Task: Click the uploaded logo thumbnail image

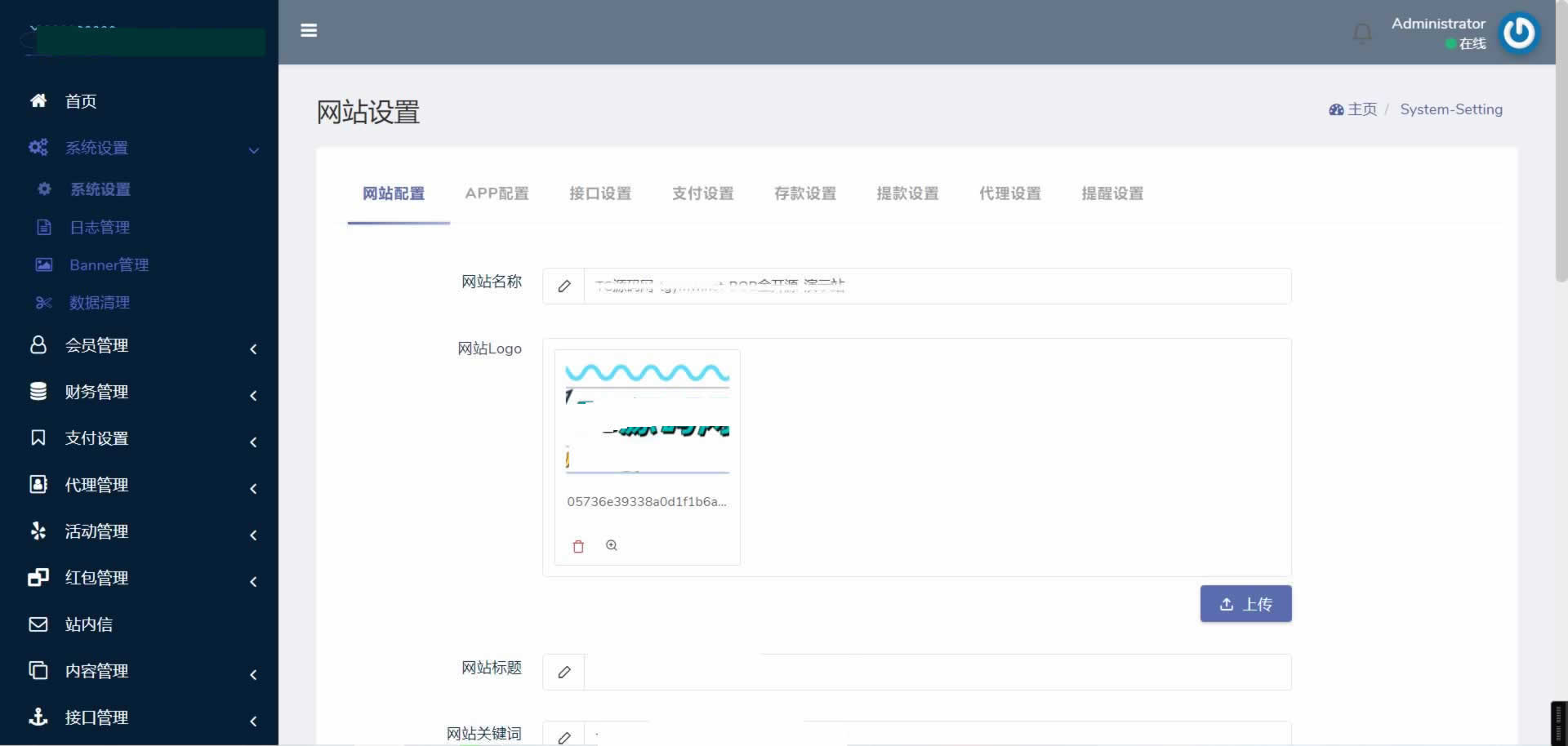Action: (647, 418)
